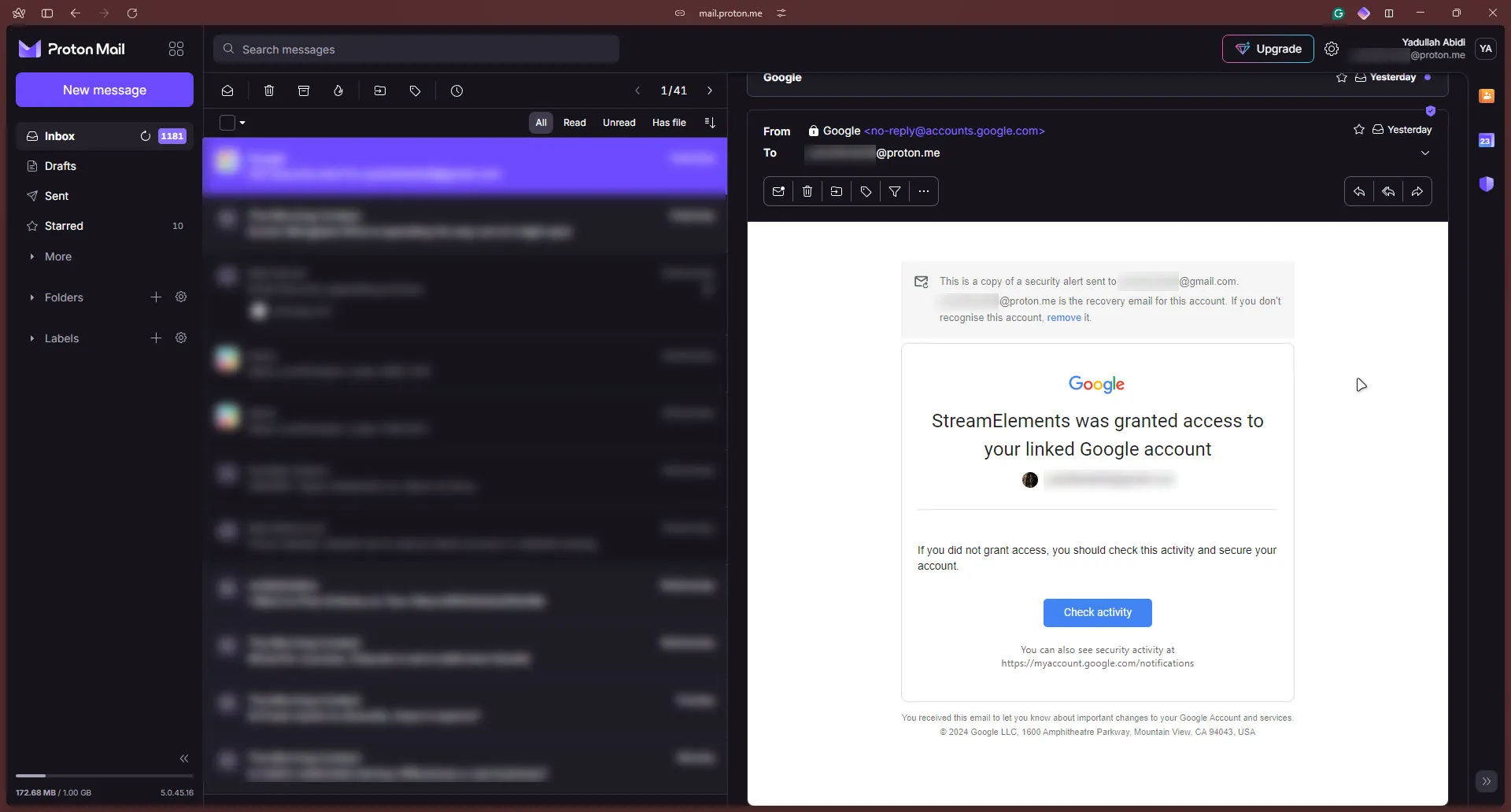Click the Check activity button
The width and height of the screenshot is (1511, 812).
pyautogui.click(x=1097, y=612)
